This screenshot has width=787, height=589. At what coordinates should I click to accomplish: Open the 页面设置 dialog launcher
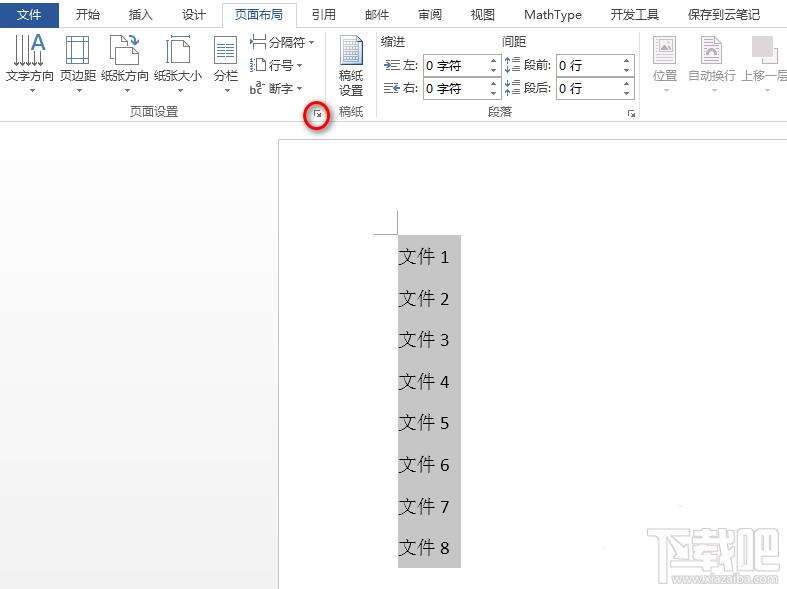point(317,114)
